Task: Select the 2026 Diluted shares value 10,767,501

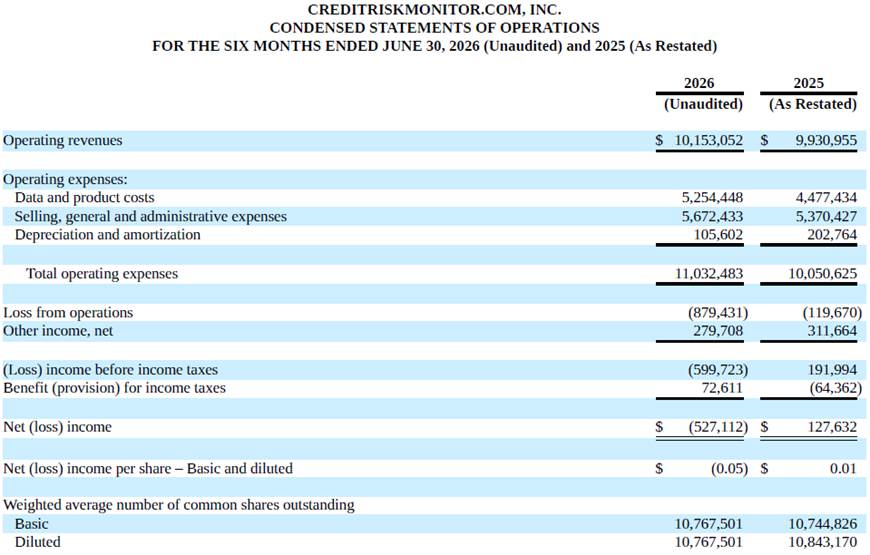Action: (709, 542)
